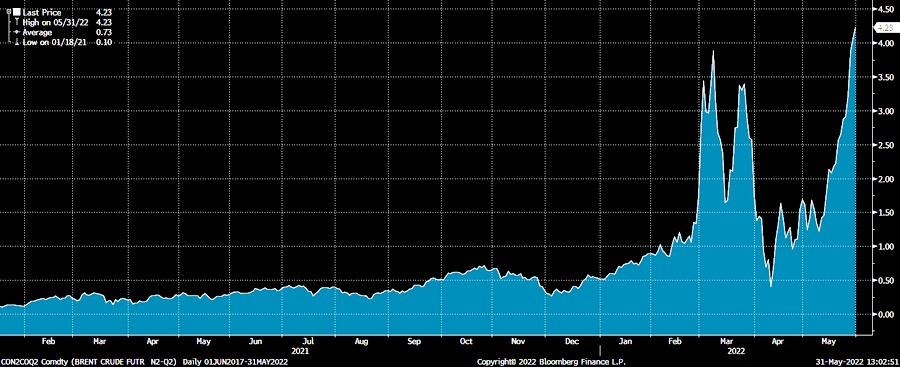Click the 0.00 y-axis label
Image resolution: width=900 pixels, height=367 pixels.
pyautogui.click(x=885, y=314)
